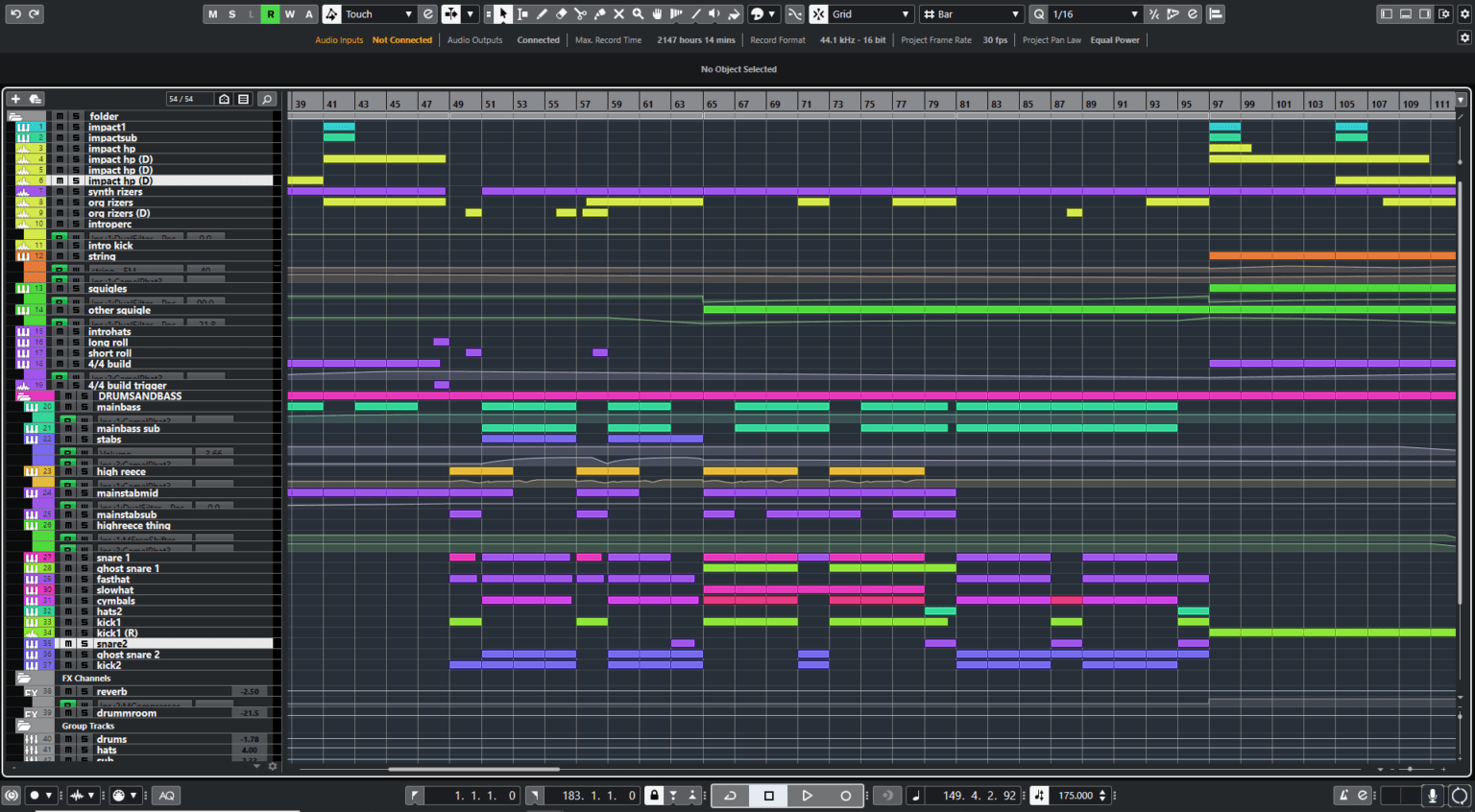This screenshot has height=812, width=1475.
Task: Select the Draw pencil tool
Action: tap(542, 14)
